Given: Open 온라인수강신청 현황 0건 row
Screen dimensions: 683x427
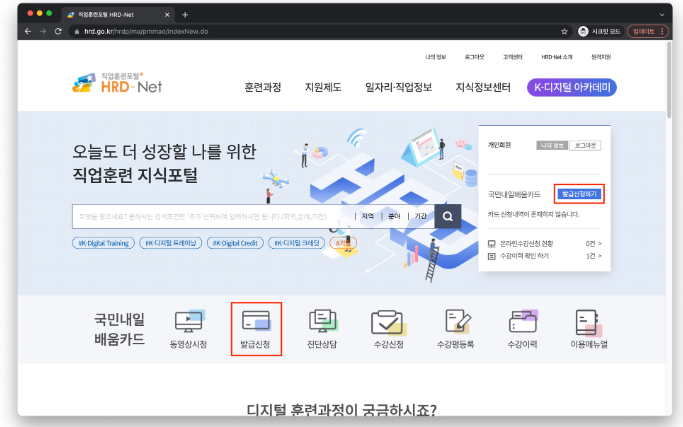Looking at the screenshot, I should pyautogui.click(x=544, y=244).
